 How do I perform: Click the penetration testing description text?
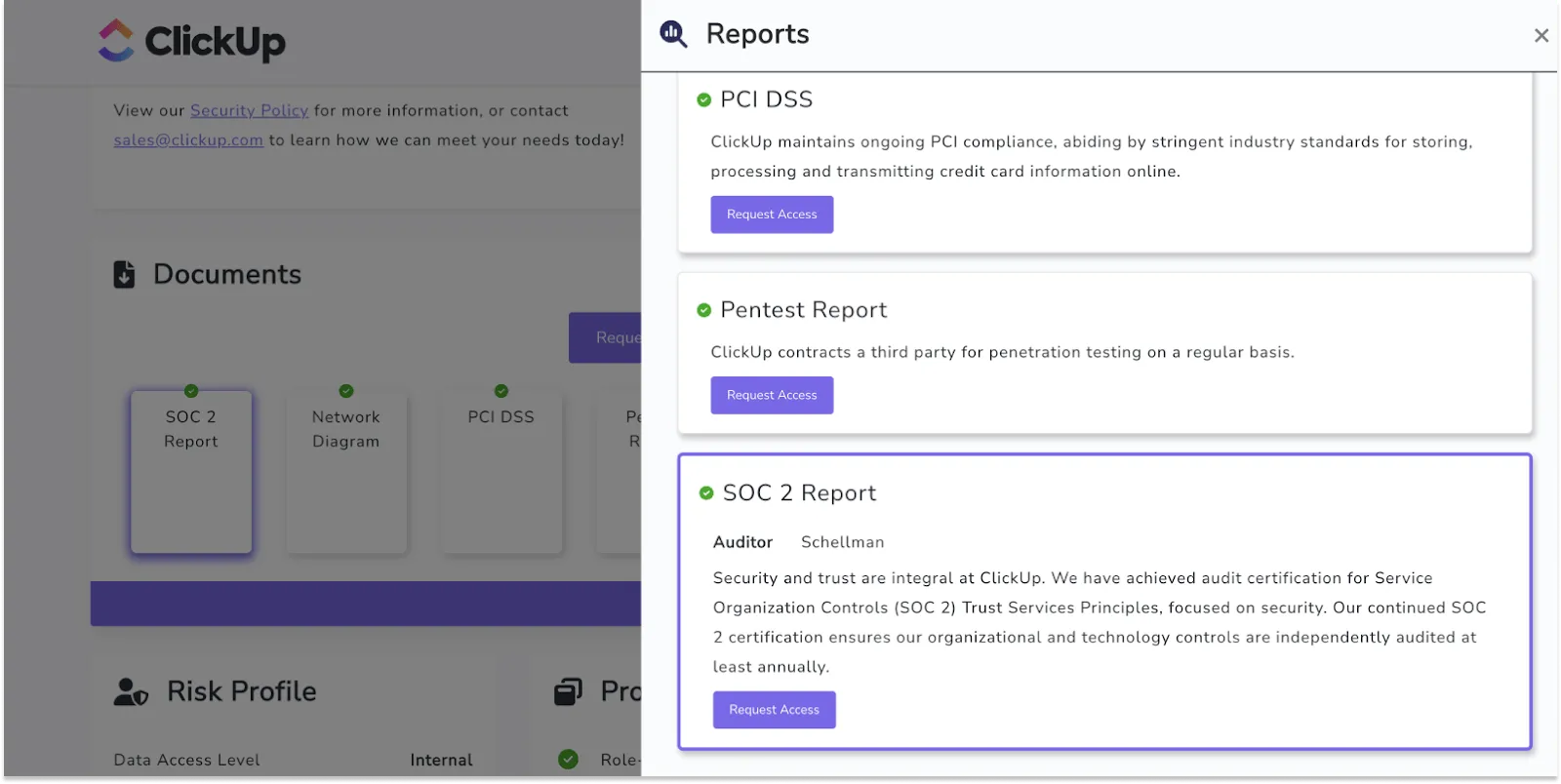1003,352
